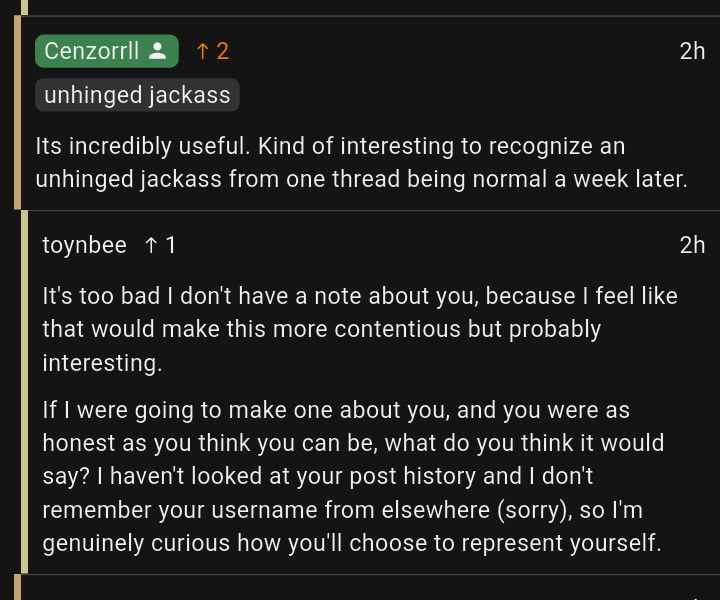Viewport: 720px width, 600px height.
Task: Select toynbee's paragraph starting 'If I were going'
Action: pyautogui.click(x=353, y=476)
